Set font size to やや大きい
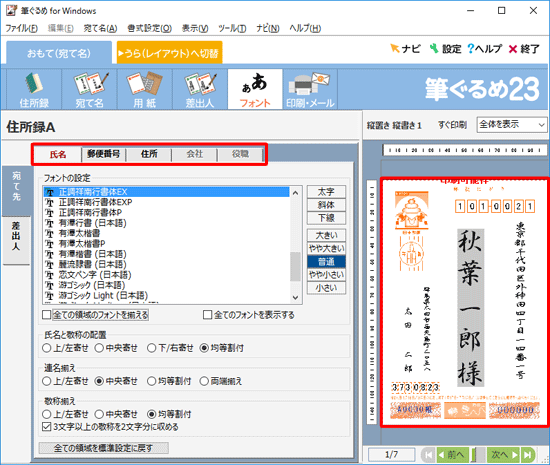The width and height of the screenshot is (550, 465). 326,248
